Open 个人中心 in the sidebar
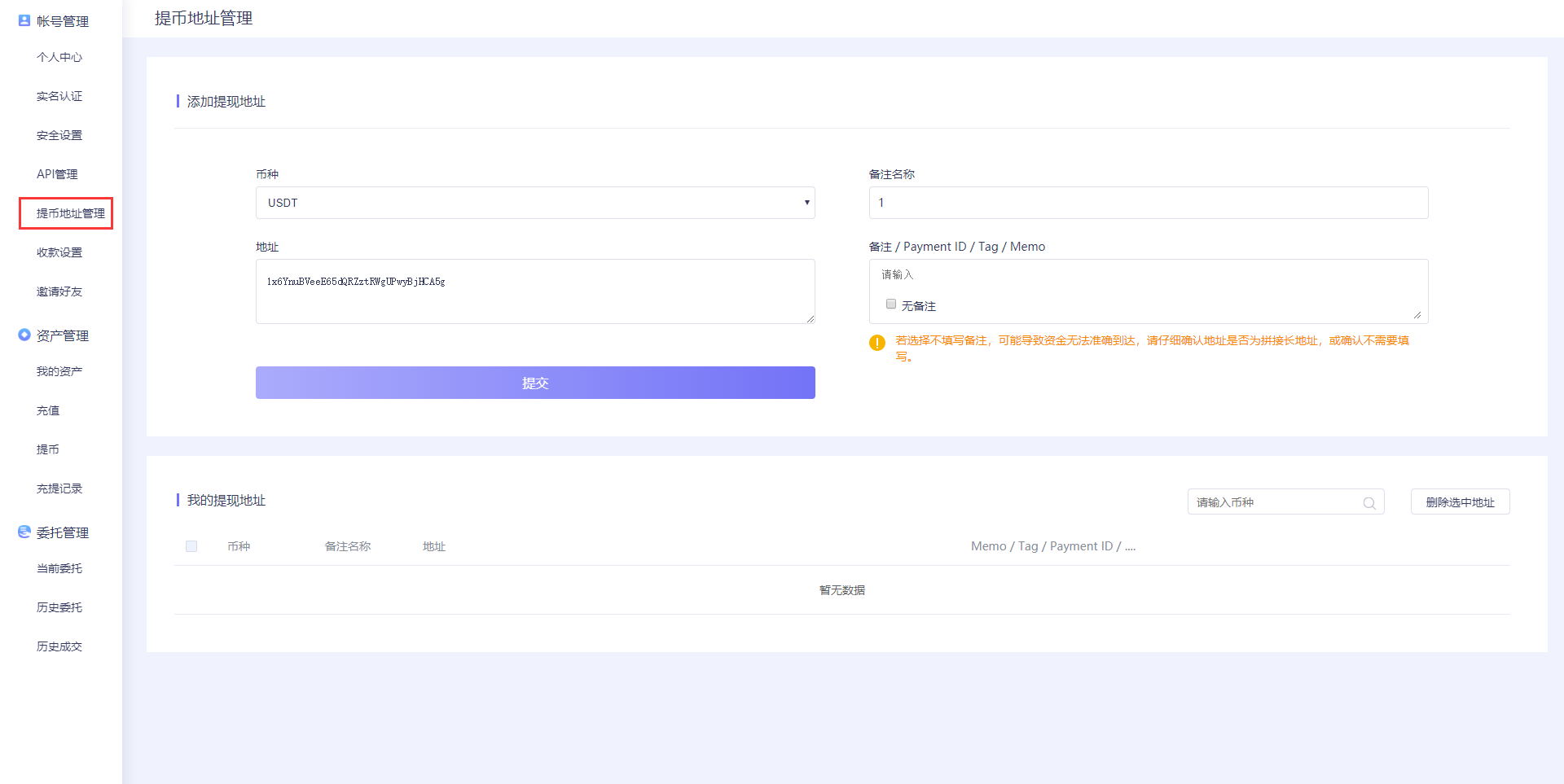 tap(59, 57)
